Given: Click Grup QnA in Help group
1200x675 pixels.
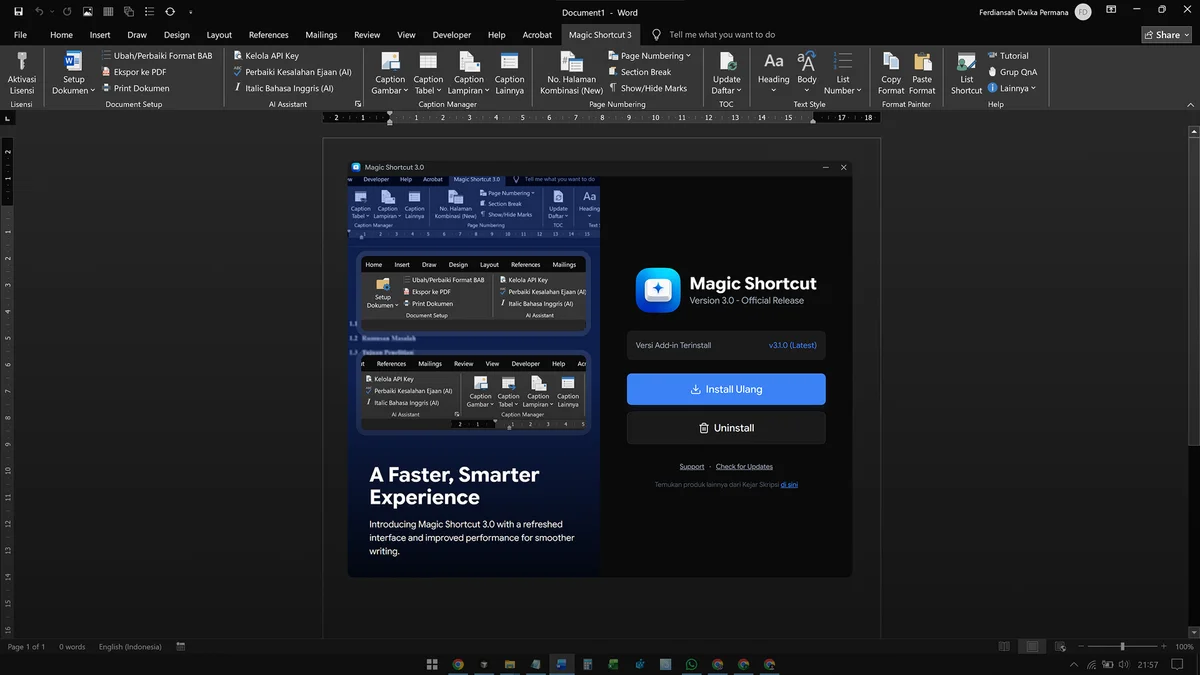Looking at the screenshot, I should click(1011, 72).
